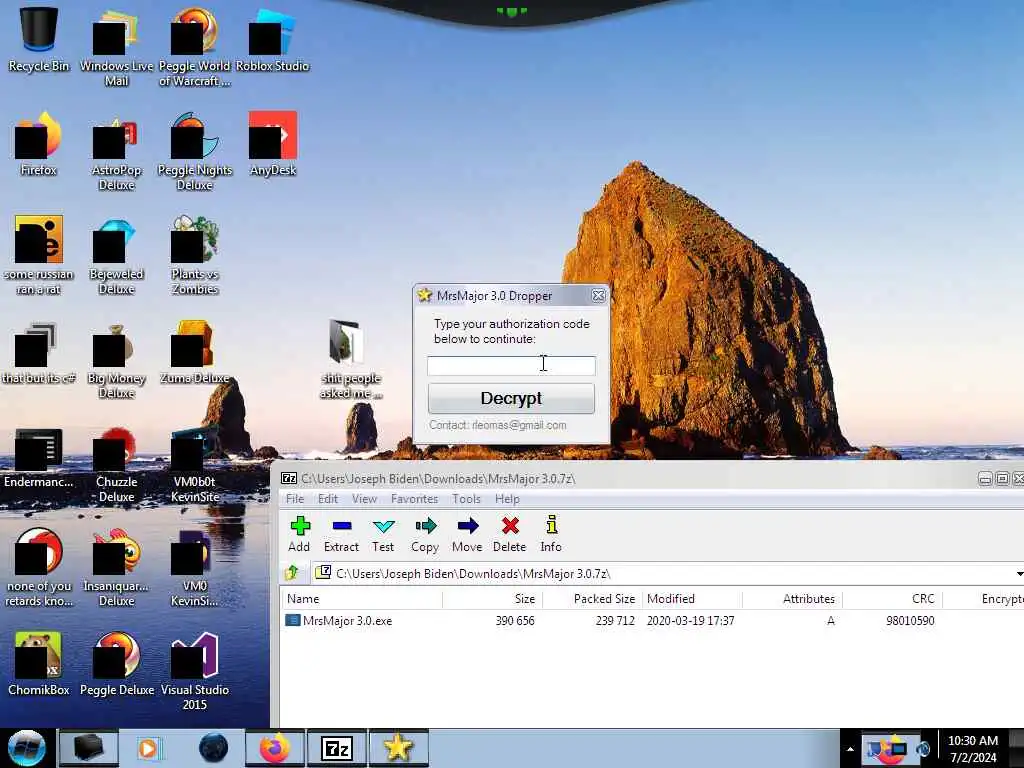Click the Info toolbar icon
The image size is (1024, 768).
click(551, 525)
